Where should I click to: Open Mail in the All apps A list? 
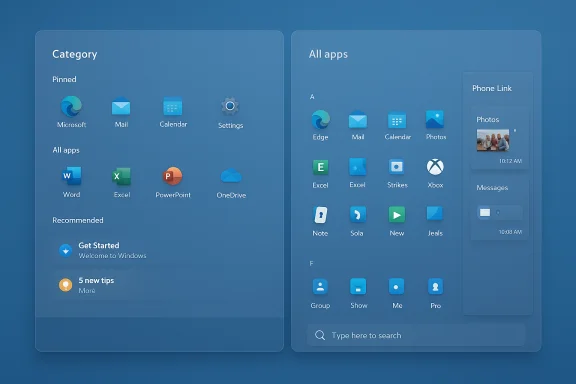(x=358, y=120)
